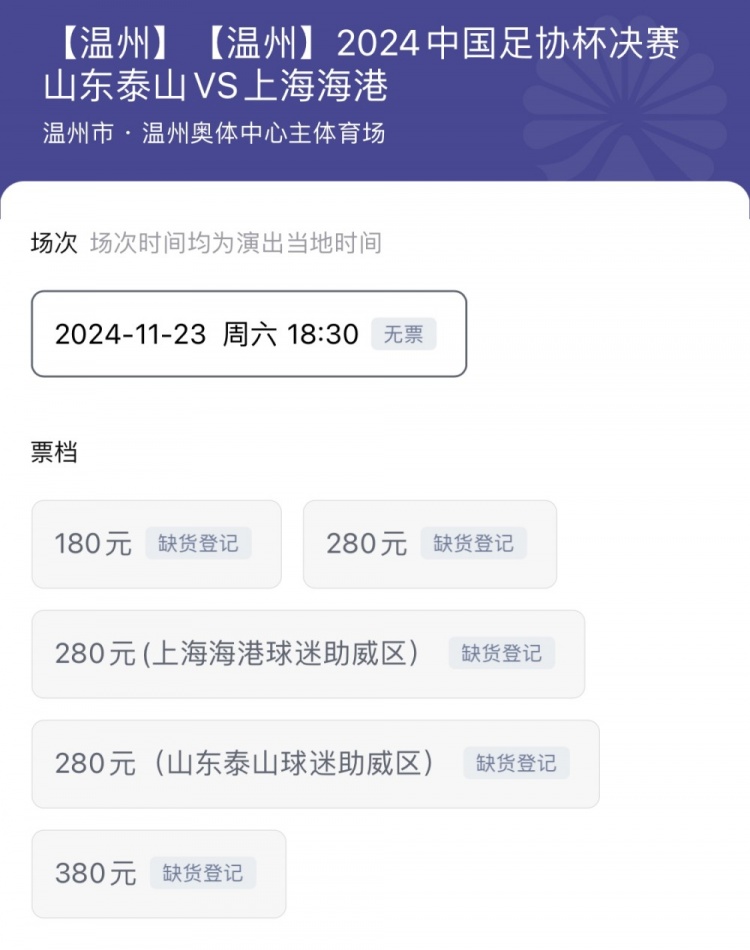Viewport: 750px width, 950px height.
Task: Select 280元 山东泰山球迷助威区 ticket tier
Action: click(245, 764)
